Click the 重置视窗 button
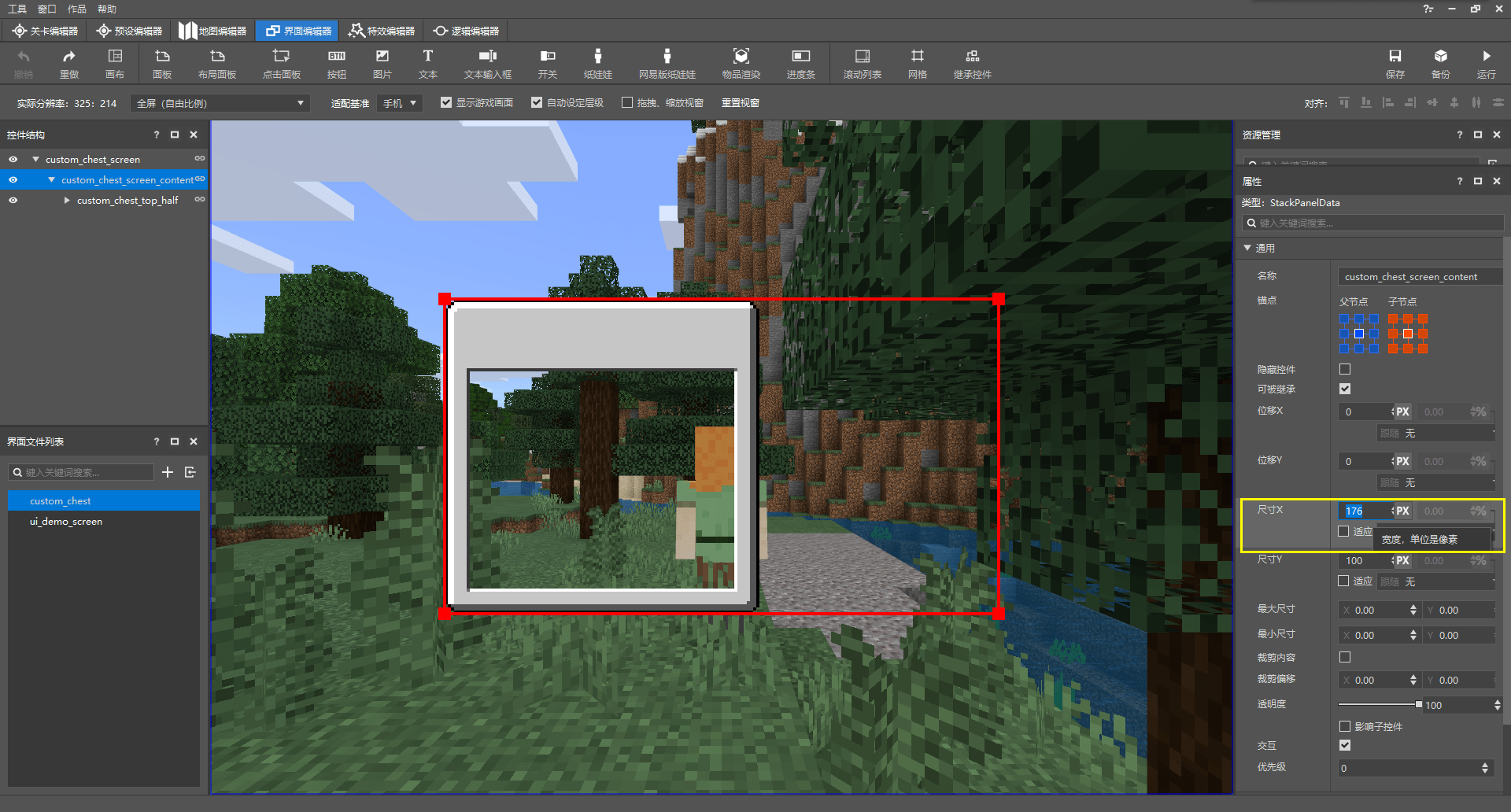 click(x=741, y=102)
